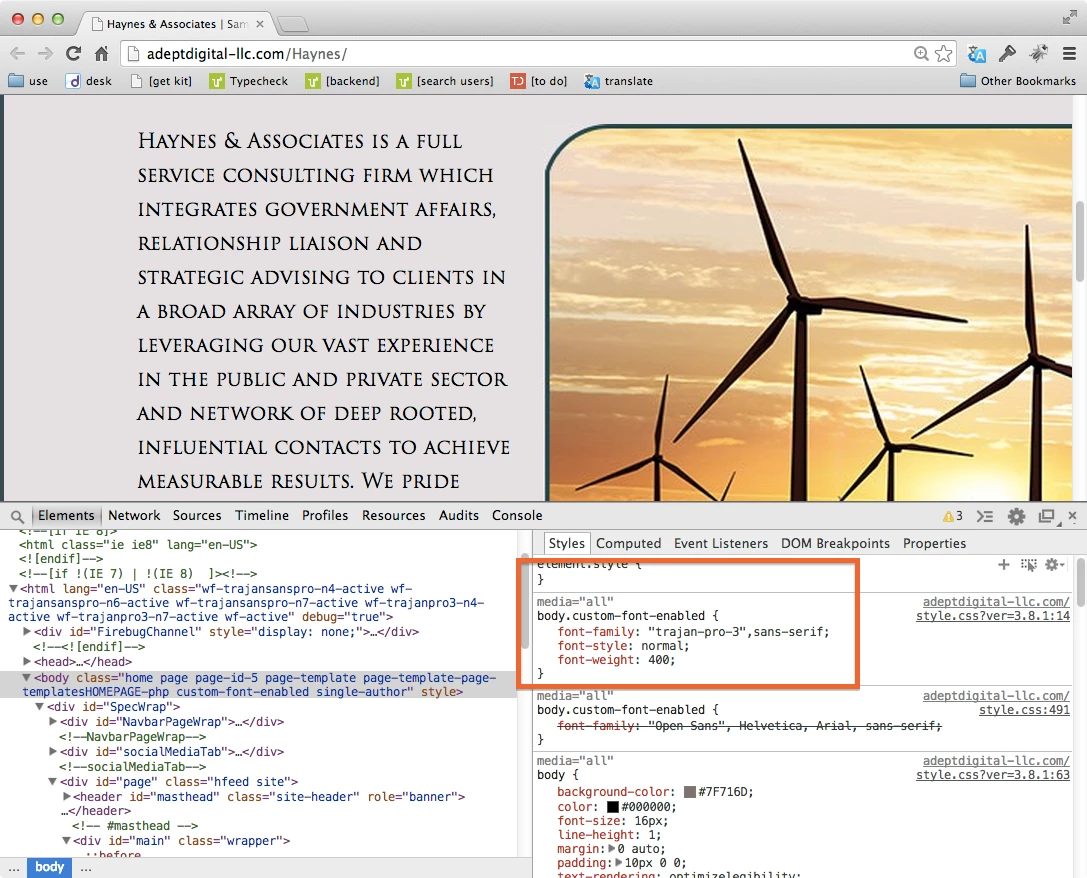Open the [search users] bookmark
The width and height of the screenshot is (1087, 878).
pyautogui.click(x=445, y=81)
